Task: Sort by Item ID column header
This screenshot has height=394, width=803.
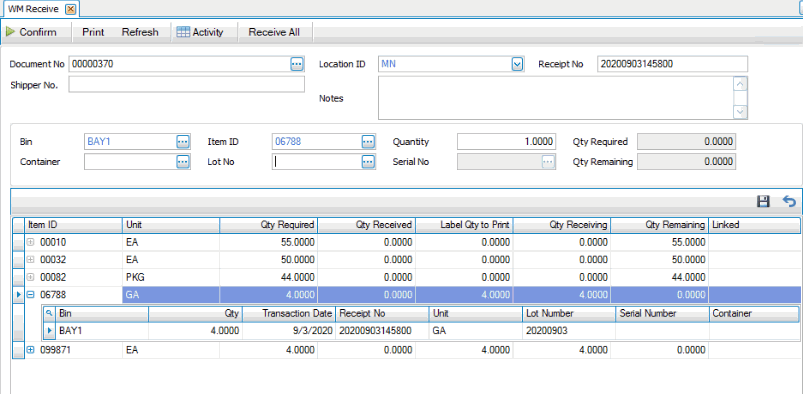Action: [73, 225]
